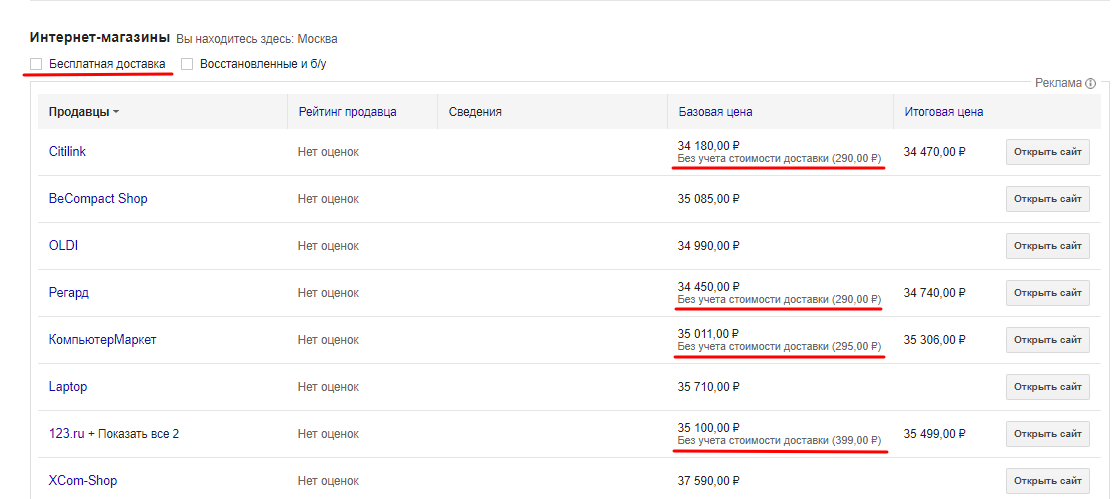Click Открыть сайт button for Citilink
The width and height of the screenshot is (1117, 499).
1048,152
